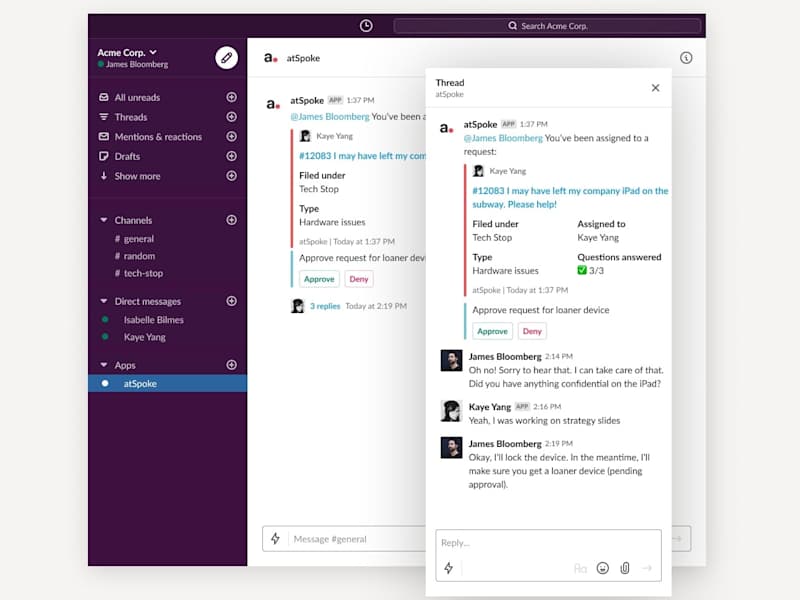Click James Bloomberg's avatar on 2:19 PM reply

451,447
